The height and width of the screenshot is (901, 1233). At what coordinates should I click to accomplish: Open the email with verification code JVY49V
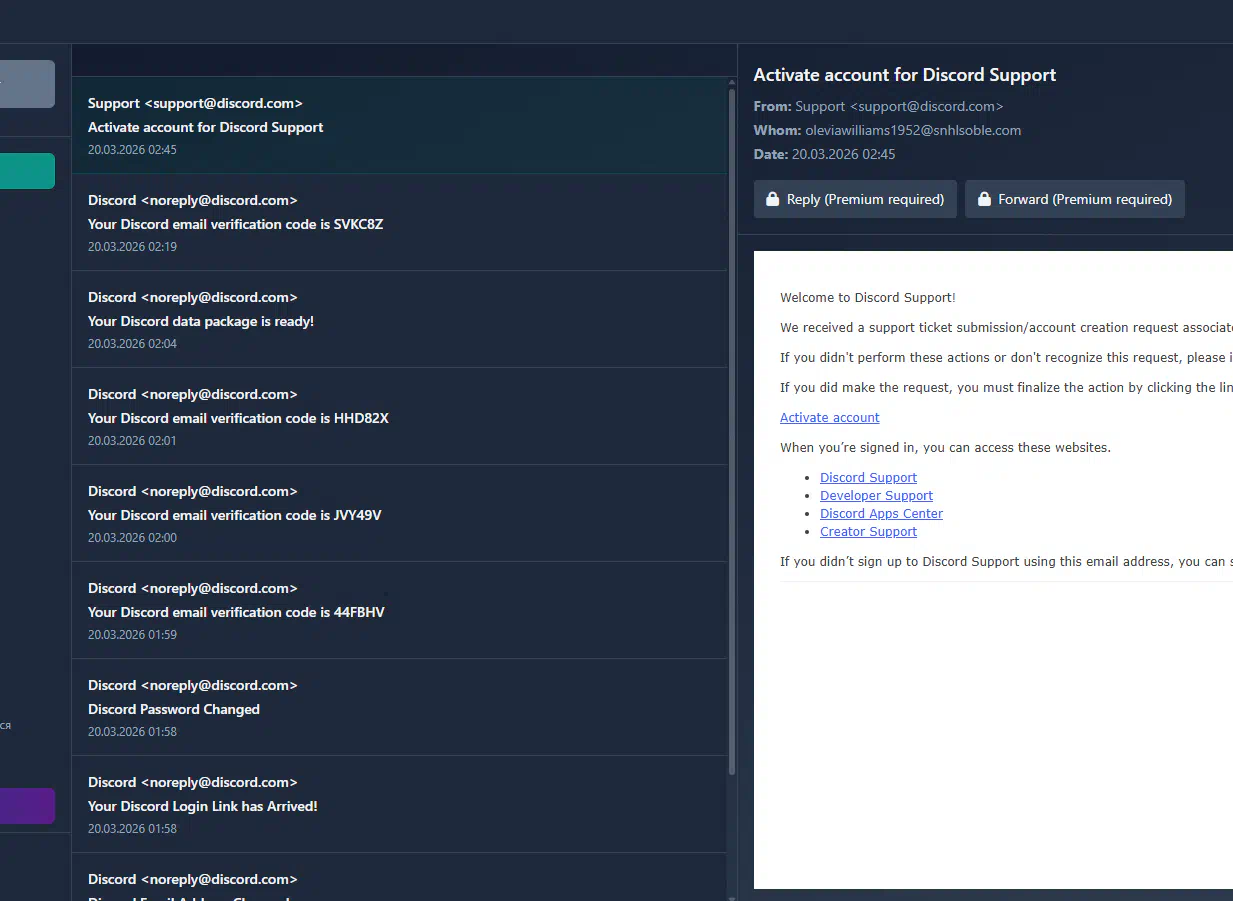coord(399,514)
